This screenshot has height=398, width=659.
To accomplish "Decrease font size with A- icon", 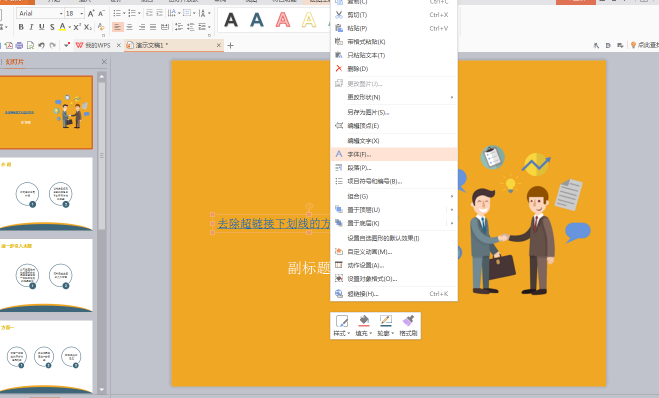I will pyautogui.click(x=101, y=13).
